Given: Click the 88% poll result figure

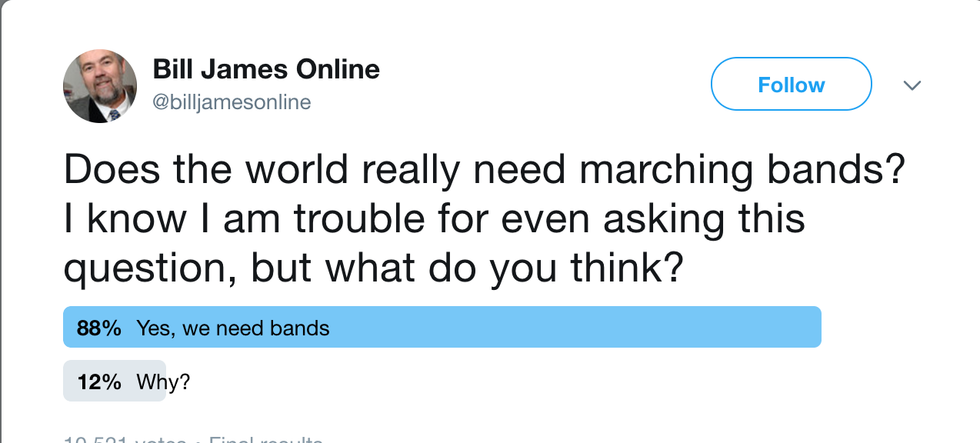Looking at the screenshot, I should (98, 328).
